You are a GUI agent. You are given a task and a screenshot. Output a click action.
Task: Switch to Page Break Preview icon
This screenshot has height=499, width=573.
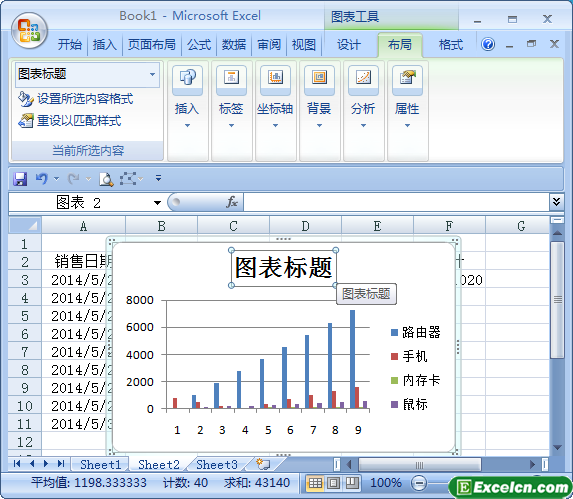tap(352, 483)
